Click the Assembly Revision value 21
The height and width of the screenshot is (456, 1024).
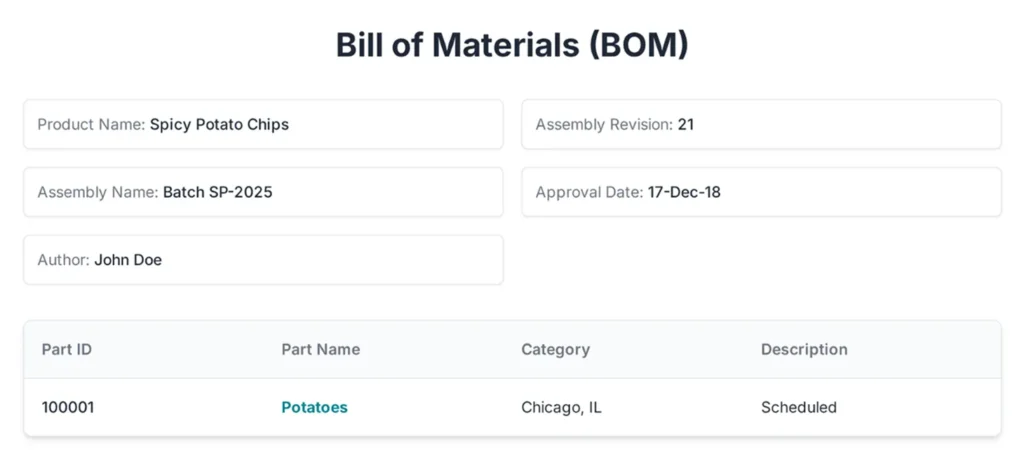coord(686,125)
